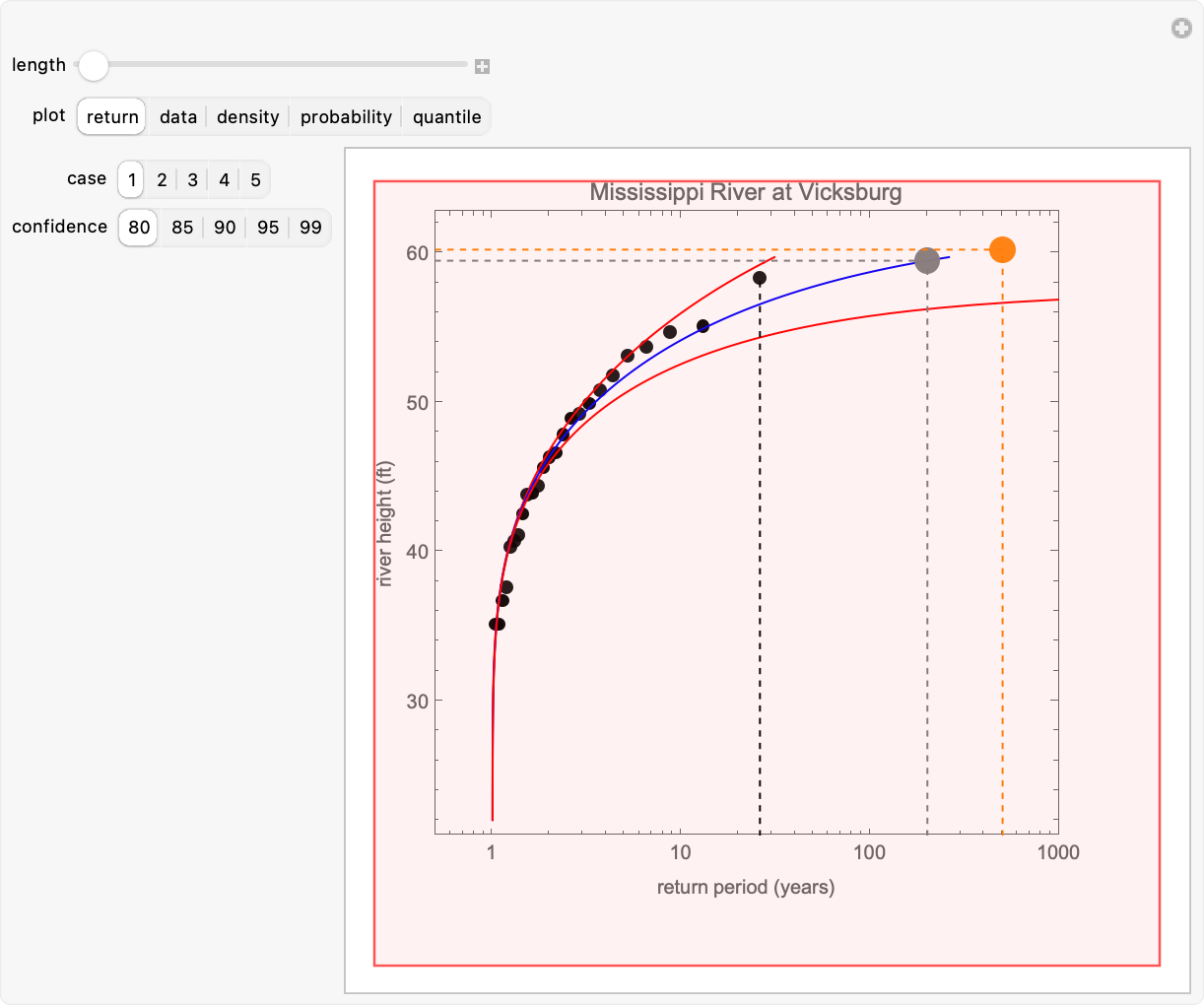Set confidence to 90

tap(225, 227)
